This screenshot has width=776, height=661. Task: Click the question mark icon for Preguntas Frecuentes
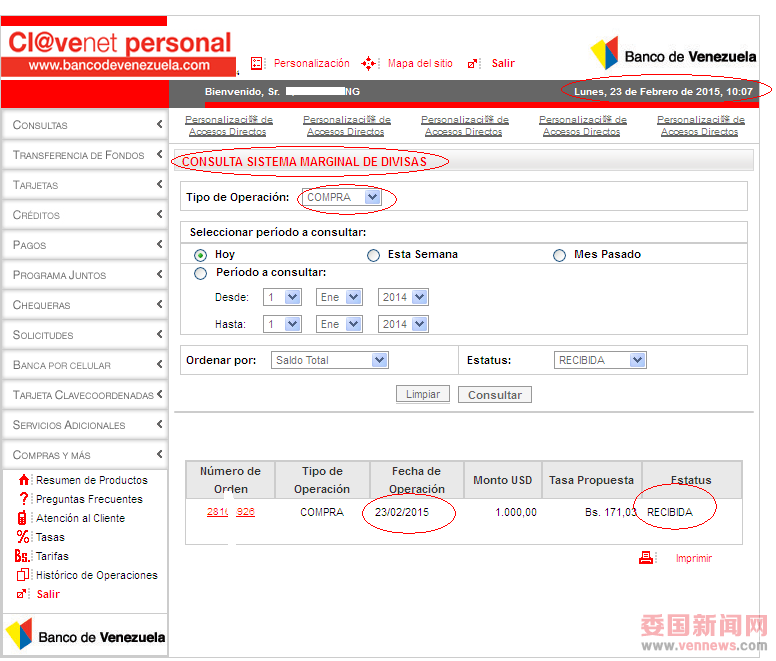pos(23,498)
